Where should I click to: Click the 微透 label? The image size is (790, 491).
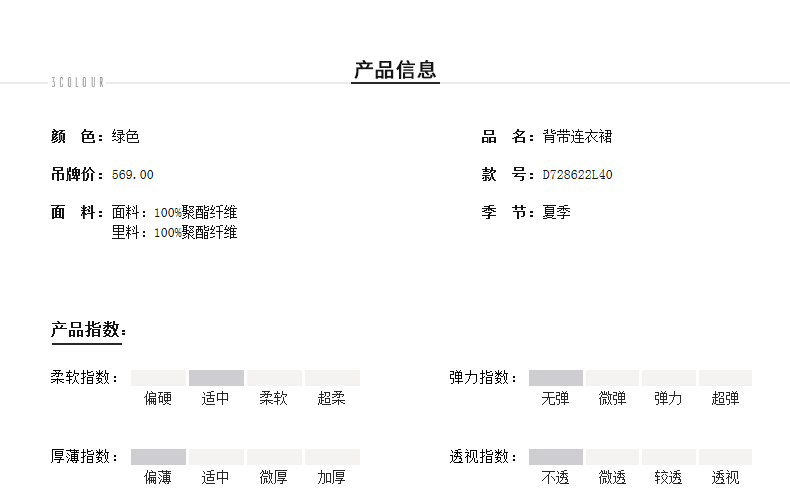[612, 477]
